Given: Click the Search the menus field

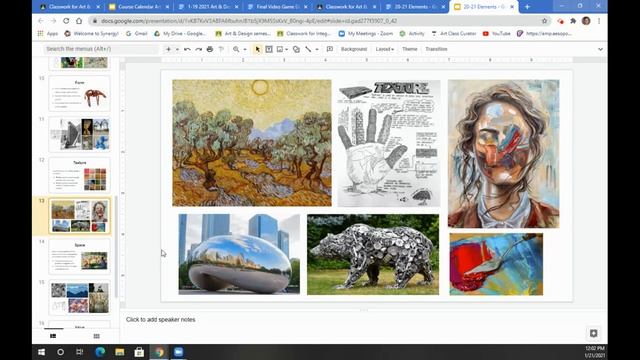Looking at the screenshot, I should click(101, 49).
